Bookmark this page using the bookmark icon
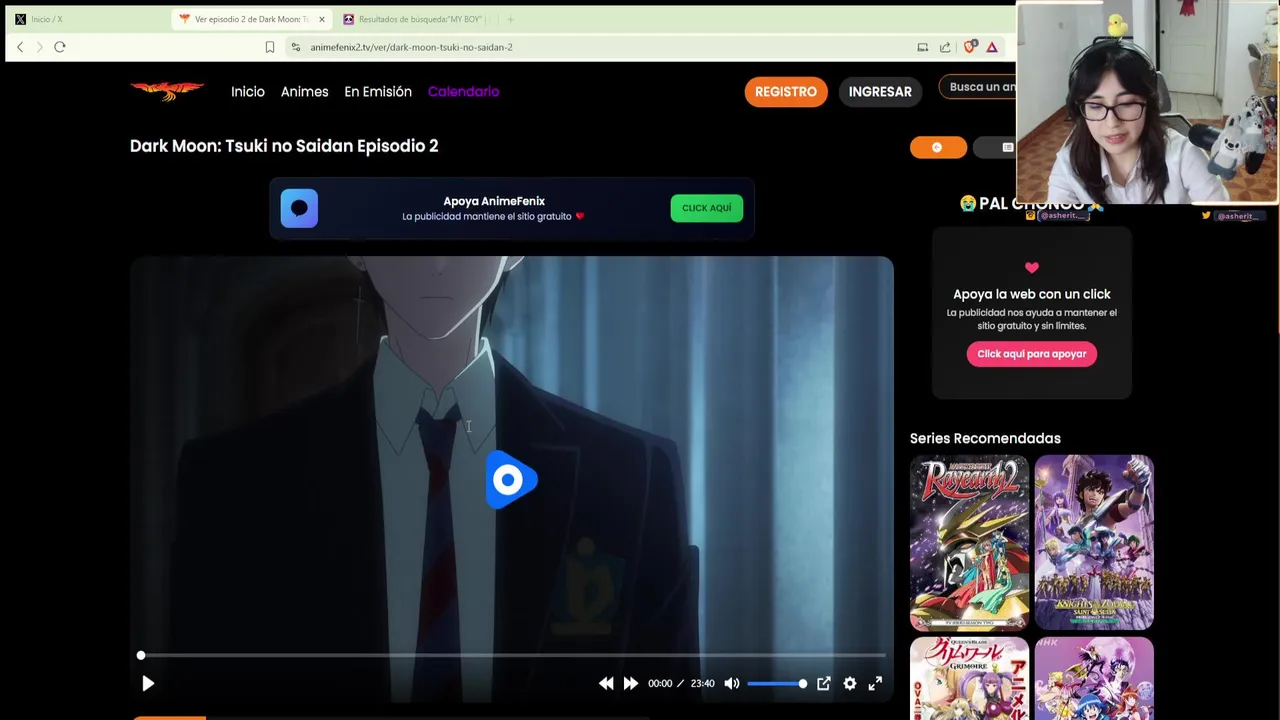 pyautogui.click(x=270, y=47)
